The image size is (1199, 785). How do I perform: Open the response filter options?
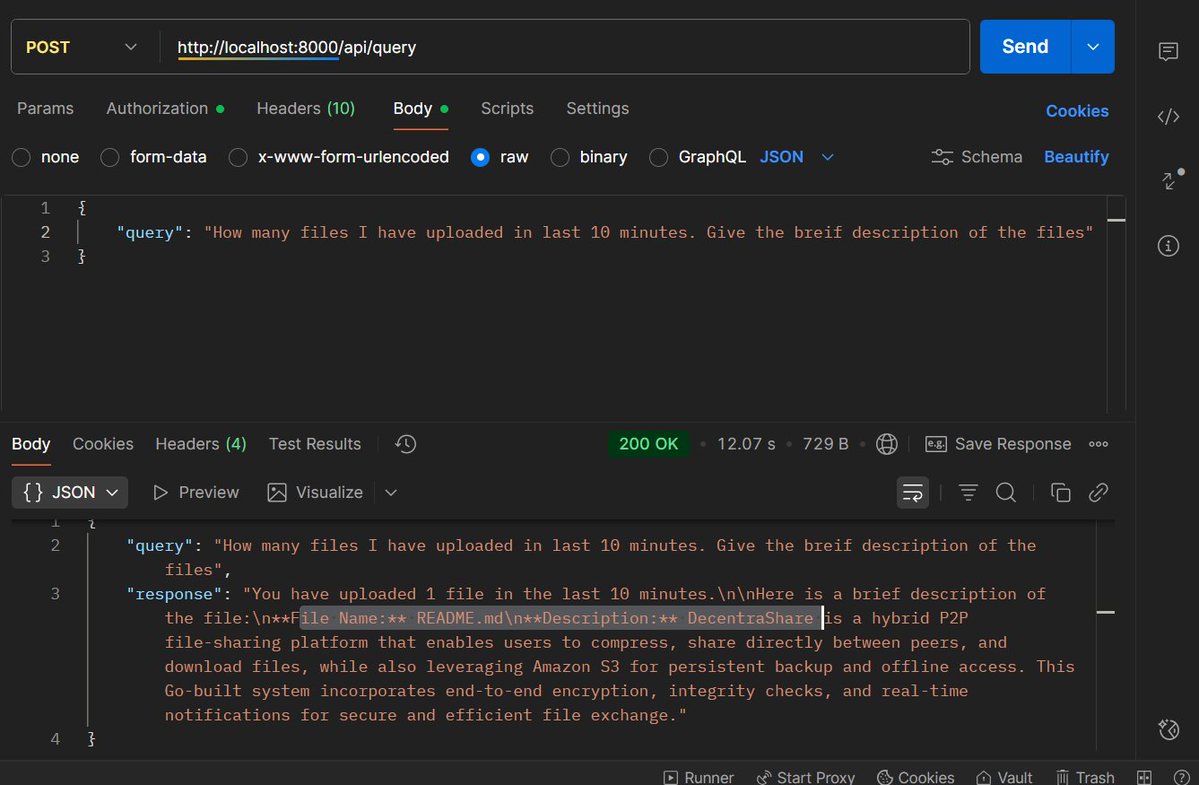[x=966, y=492]
